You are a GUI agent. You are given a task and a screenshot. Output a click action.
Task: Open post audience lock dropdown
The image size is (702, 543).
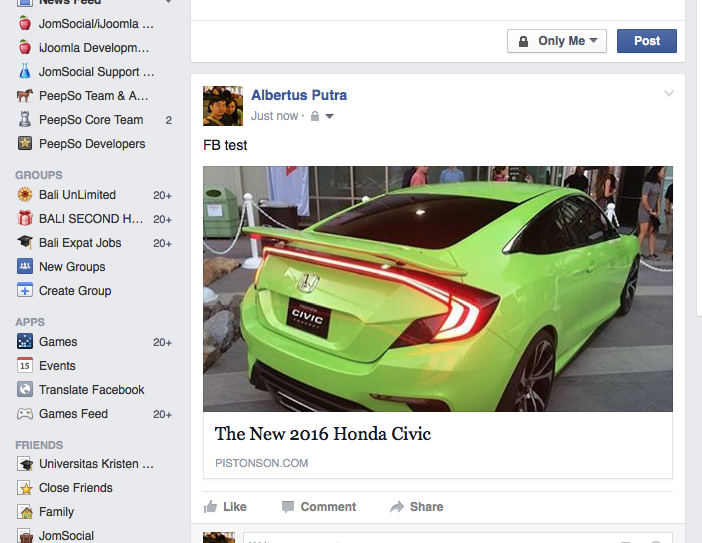(x=321, y=117)
